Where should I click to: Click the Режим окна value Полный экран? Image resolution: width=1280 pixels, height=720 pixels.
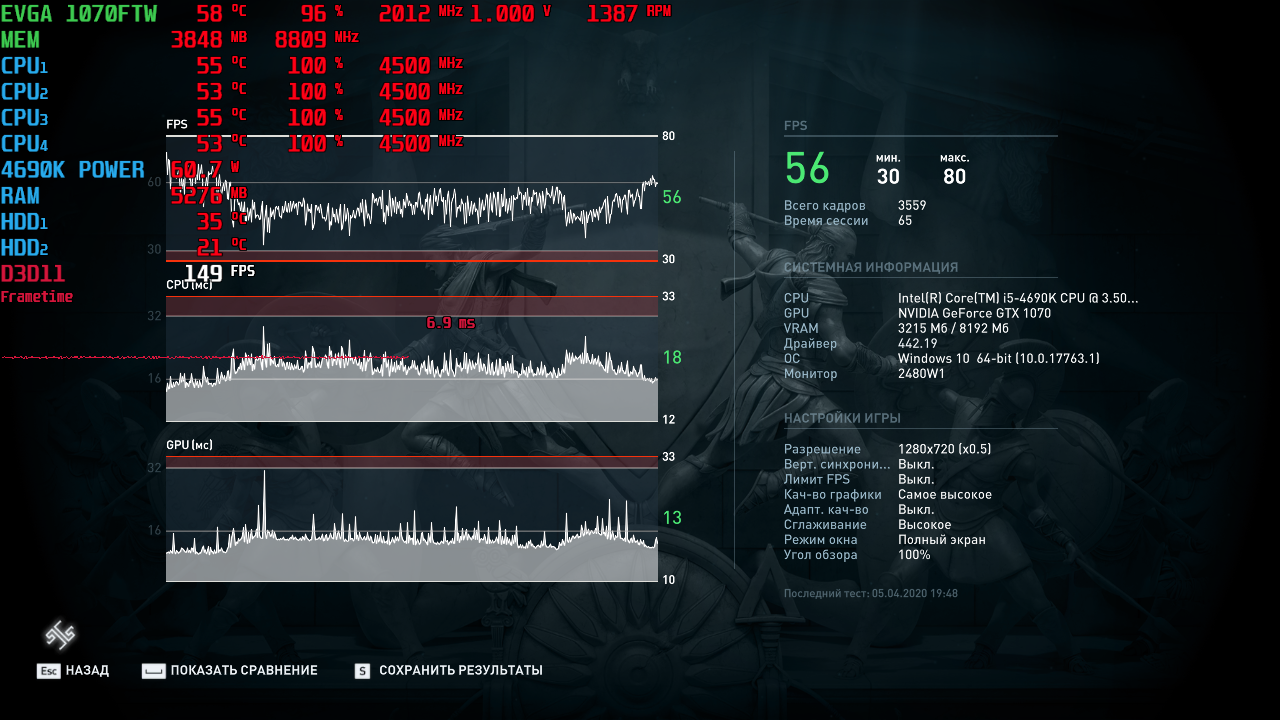pos(942,539)
